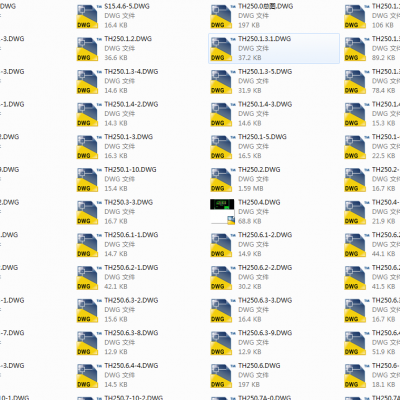Viewport: 400px width, 400px height.
Task: Select the TH250.0总图.DWG file icon
Action: 221,17
